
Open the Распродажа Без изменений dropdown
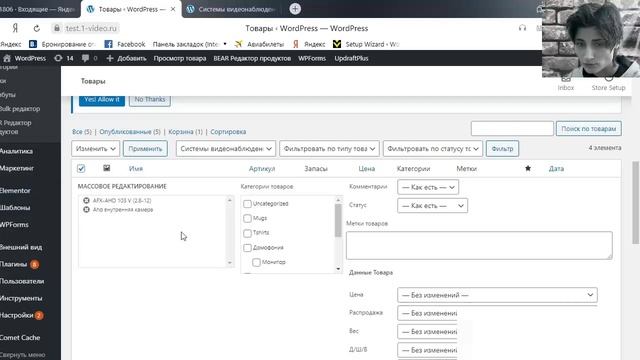tap(427, 313)
